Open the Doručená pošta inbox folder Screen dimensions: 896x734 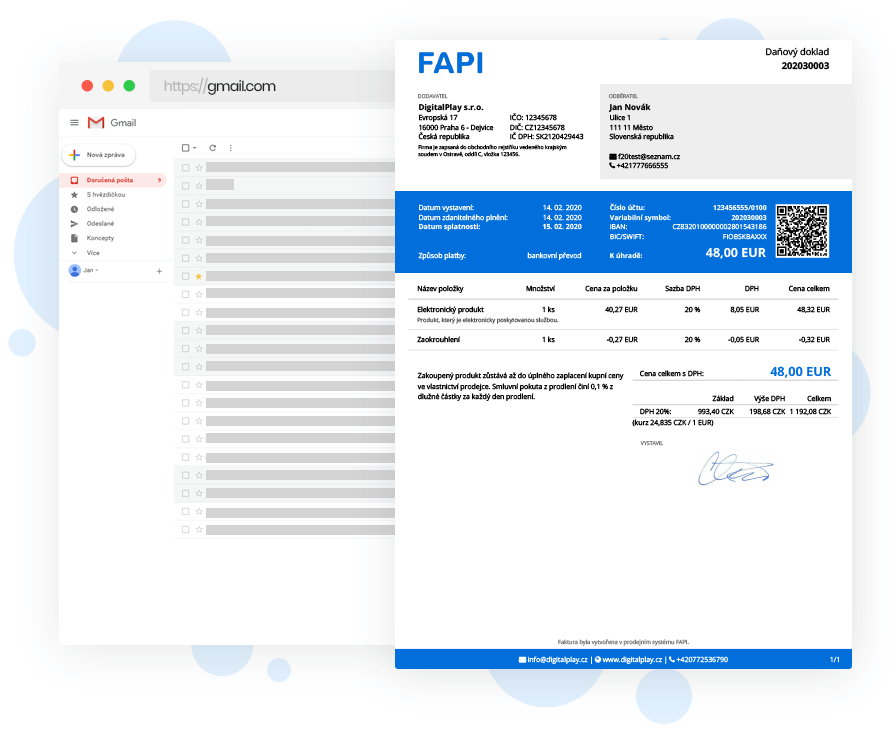pyautogui.click(x=113, y=180)
